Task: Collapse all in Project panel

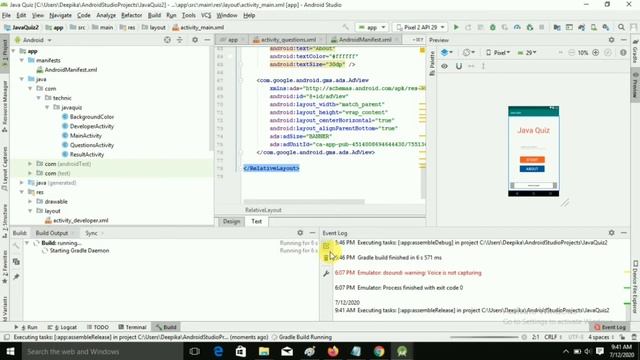Action: click(x=180, y=40)
